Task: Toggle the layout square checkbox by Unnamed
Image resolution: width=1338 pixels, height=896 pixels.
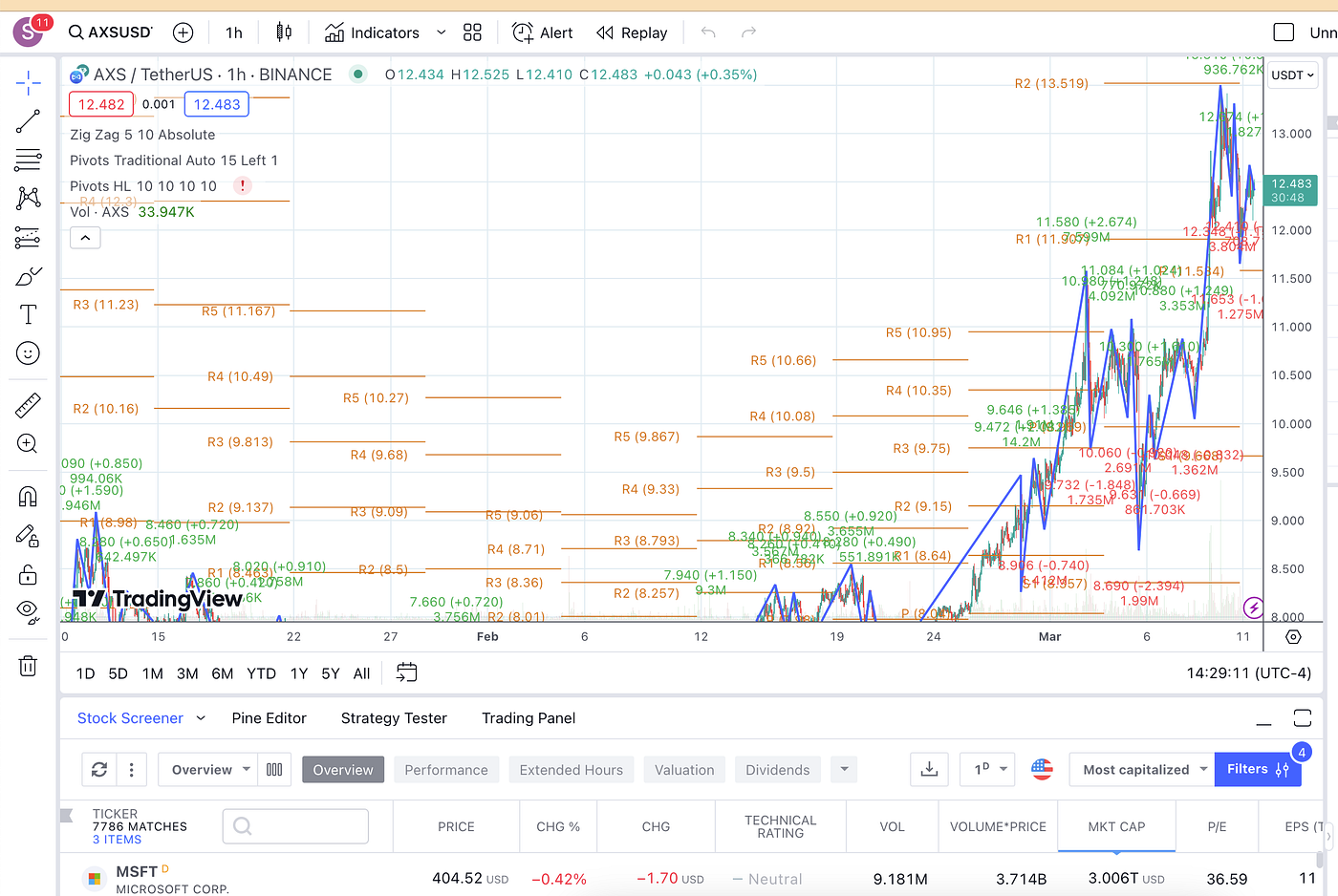Action: point(1284,32)
